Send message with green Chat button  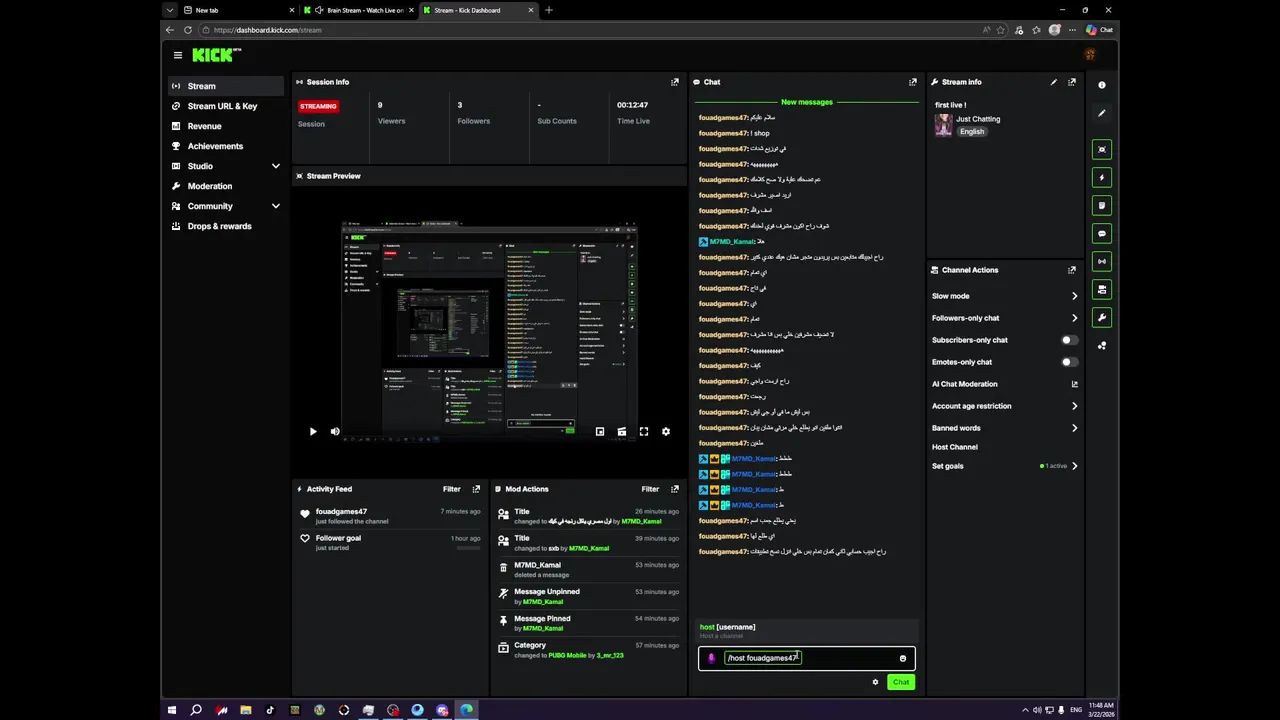click(901, 682)
